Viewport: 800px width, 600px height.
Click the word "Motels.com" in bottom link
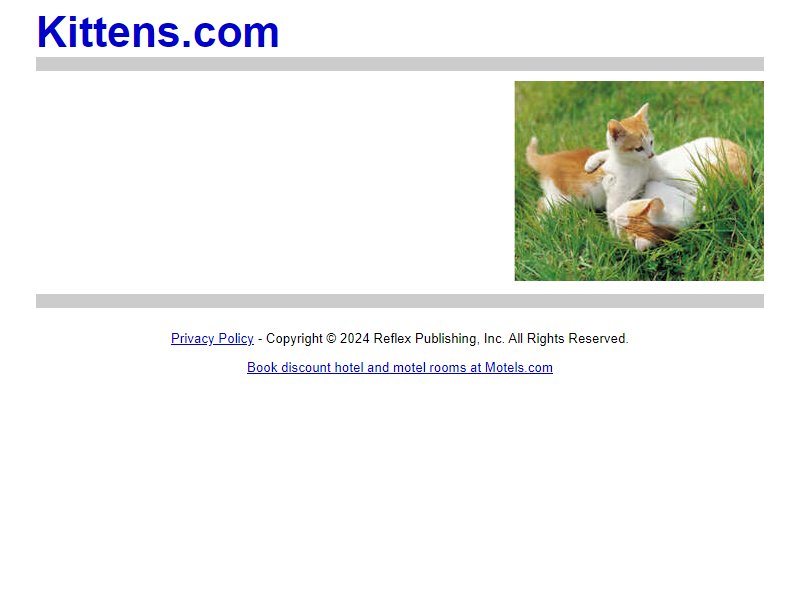pyautogui.click(x=518, y=367)
